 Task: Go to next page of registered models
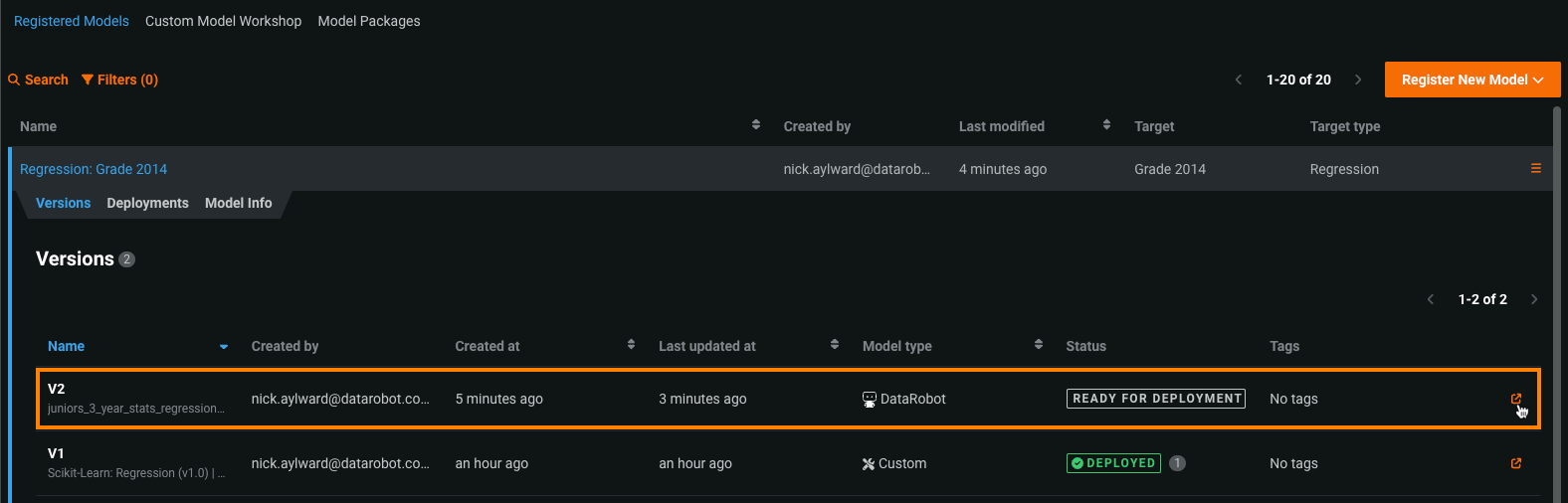point(1358,80)
